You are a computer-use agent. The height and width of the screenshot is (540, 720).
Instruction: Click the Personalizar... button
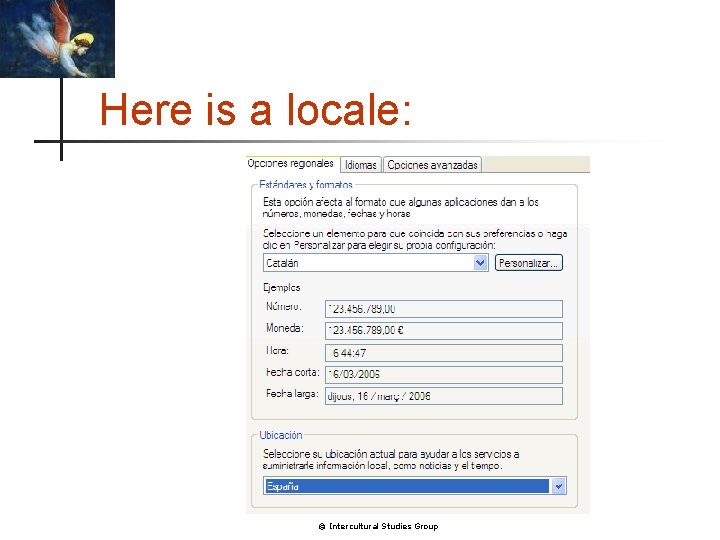point(529,263)
